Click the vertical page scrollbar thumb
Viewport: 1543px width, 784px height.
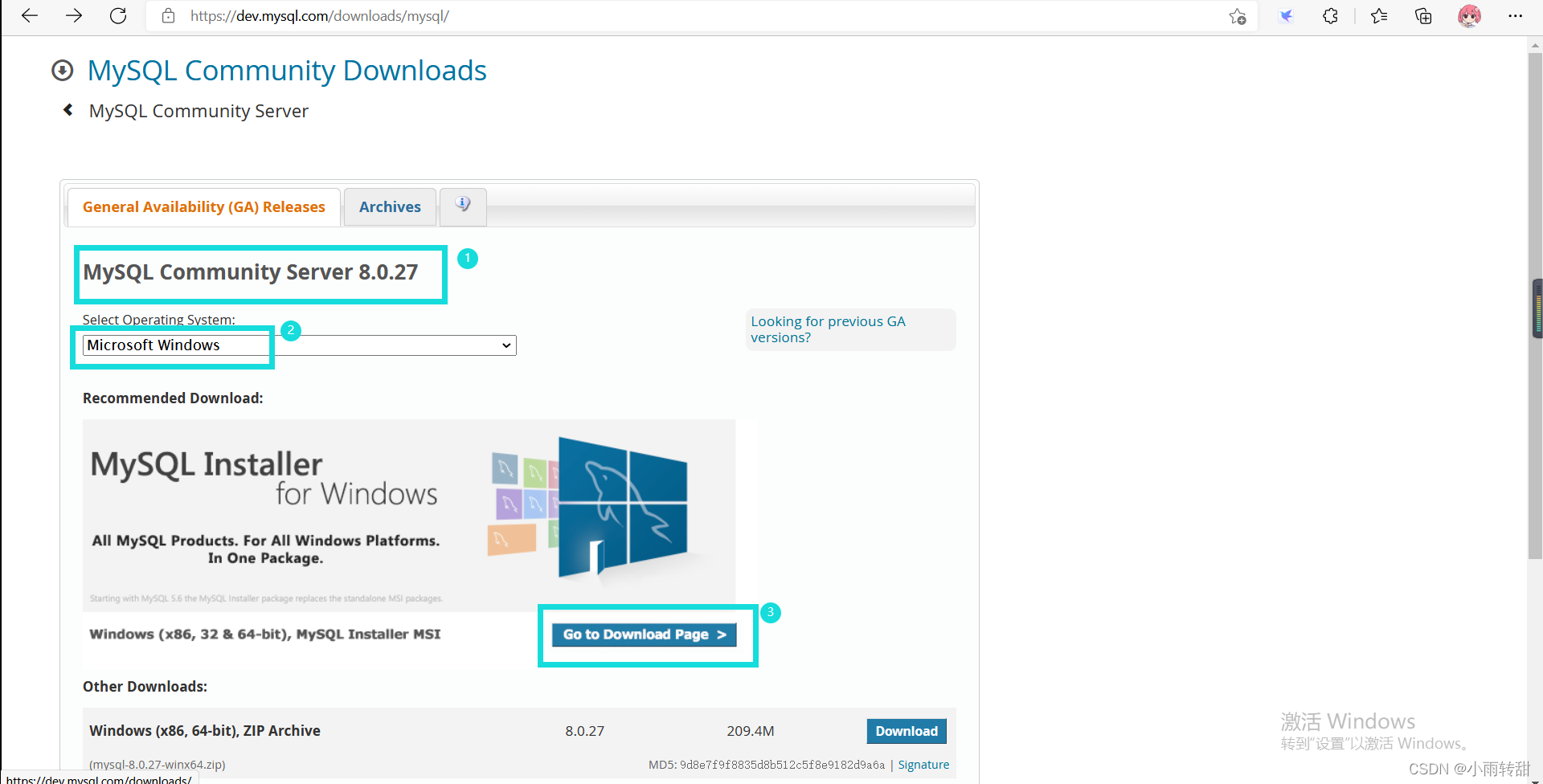[x=1535, y=305]
